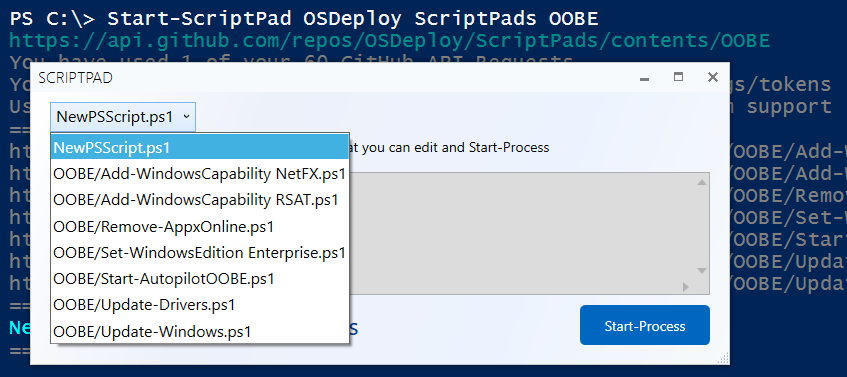Choose OOBE/Add-WindowsCapability NetFX.ps1 from list
The height and width of the screenshot is (377, 847).
coord(200,173)
